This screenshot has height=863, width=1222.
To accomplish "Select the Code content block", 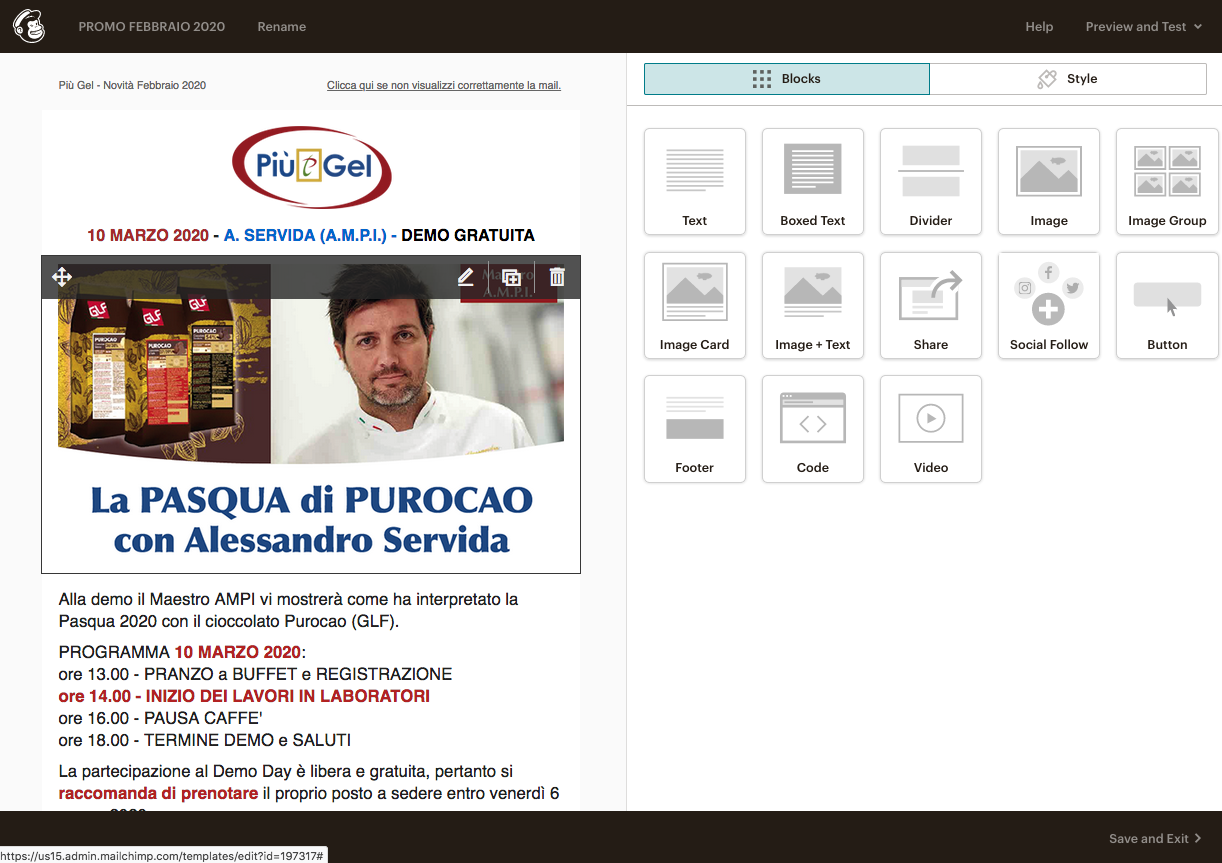I will 813,429.
